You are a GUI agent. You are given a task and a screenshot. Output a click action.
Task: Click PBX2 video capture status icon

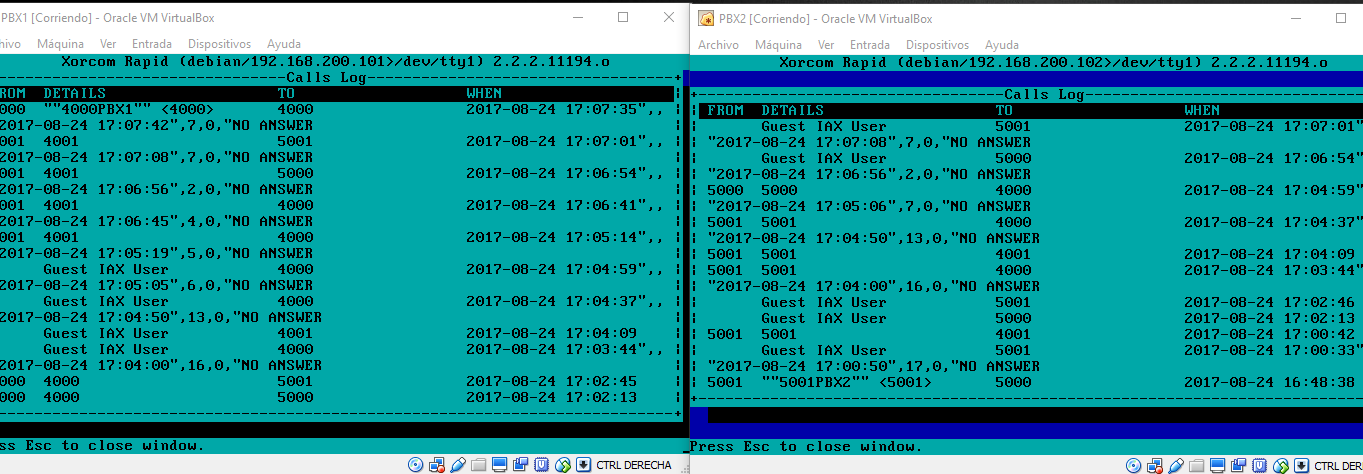(1239, 465)
